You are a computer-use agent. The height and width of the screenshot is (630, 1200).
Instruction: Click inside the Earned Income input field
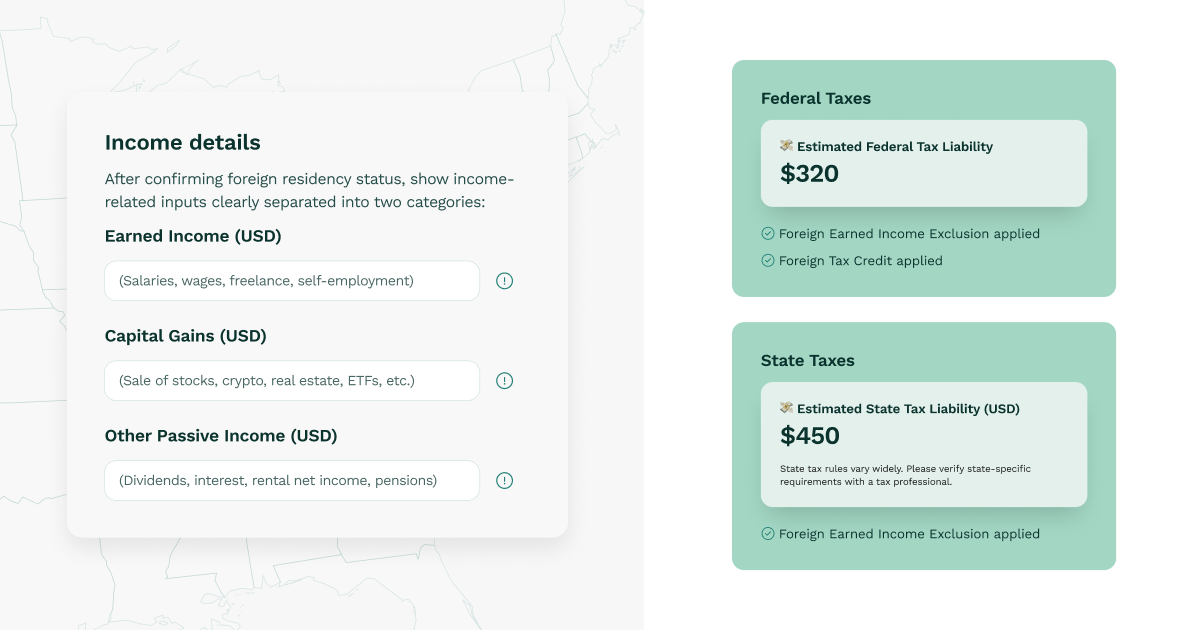tap(291, 281)
